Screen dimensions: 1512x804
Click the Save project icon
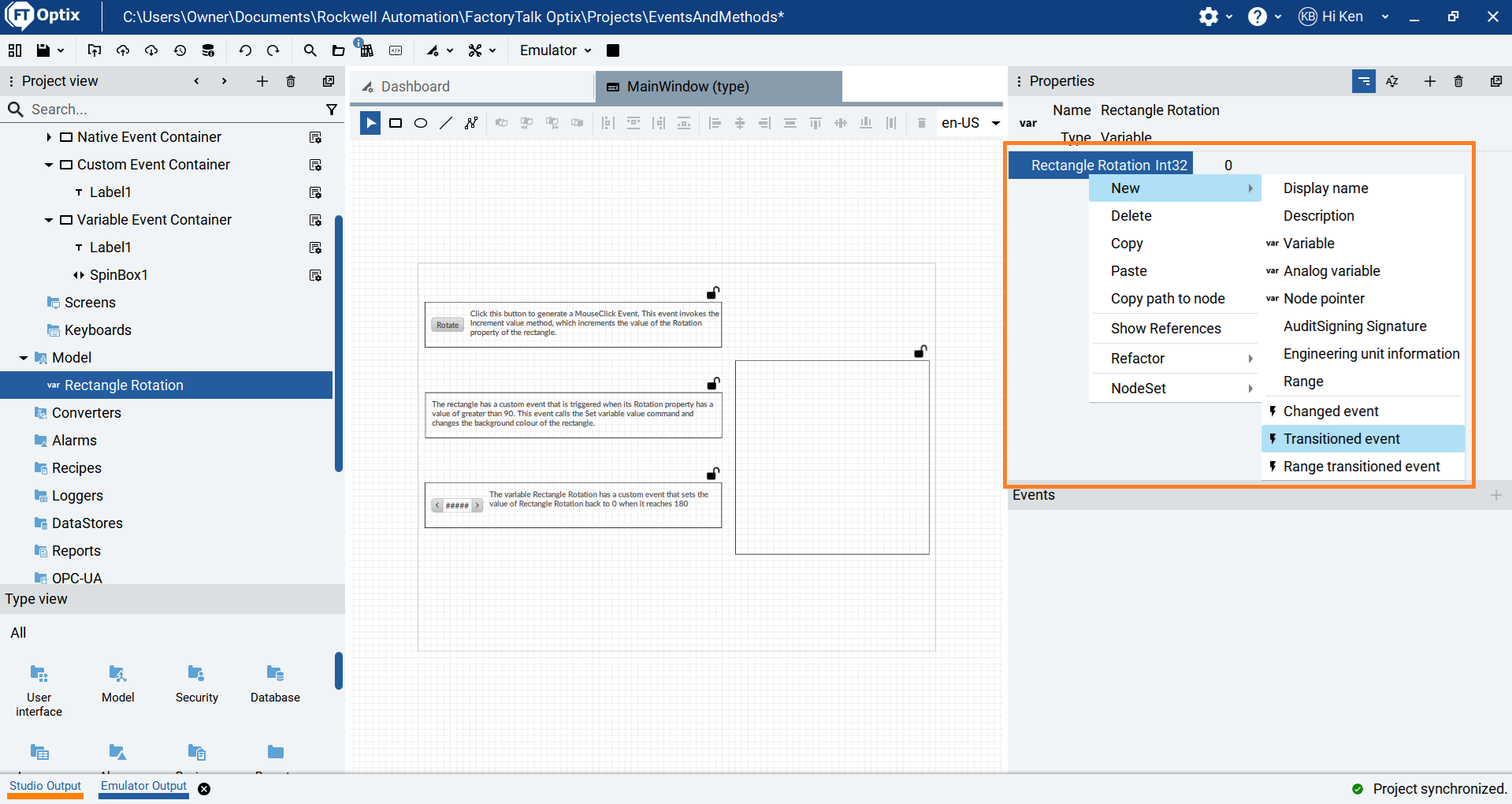pyautogui.click(x=43, y=50)
